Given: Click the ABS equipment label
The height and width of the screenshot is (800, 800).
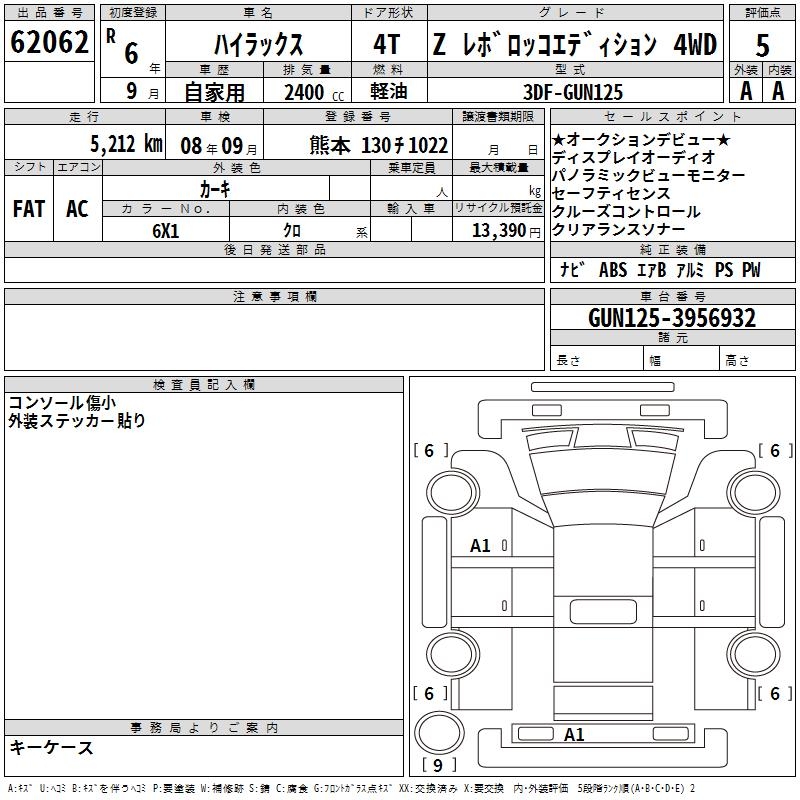Looking at the screenshot, I should pos(613,269).
